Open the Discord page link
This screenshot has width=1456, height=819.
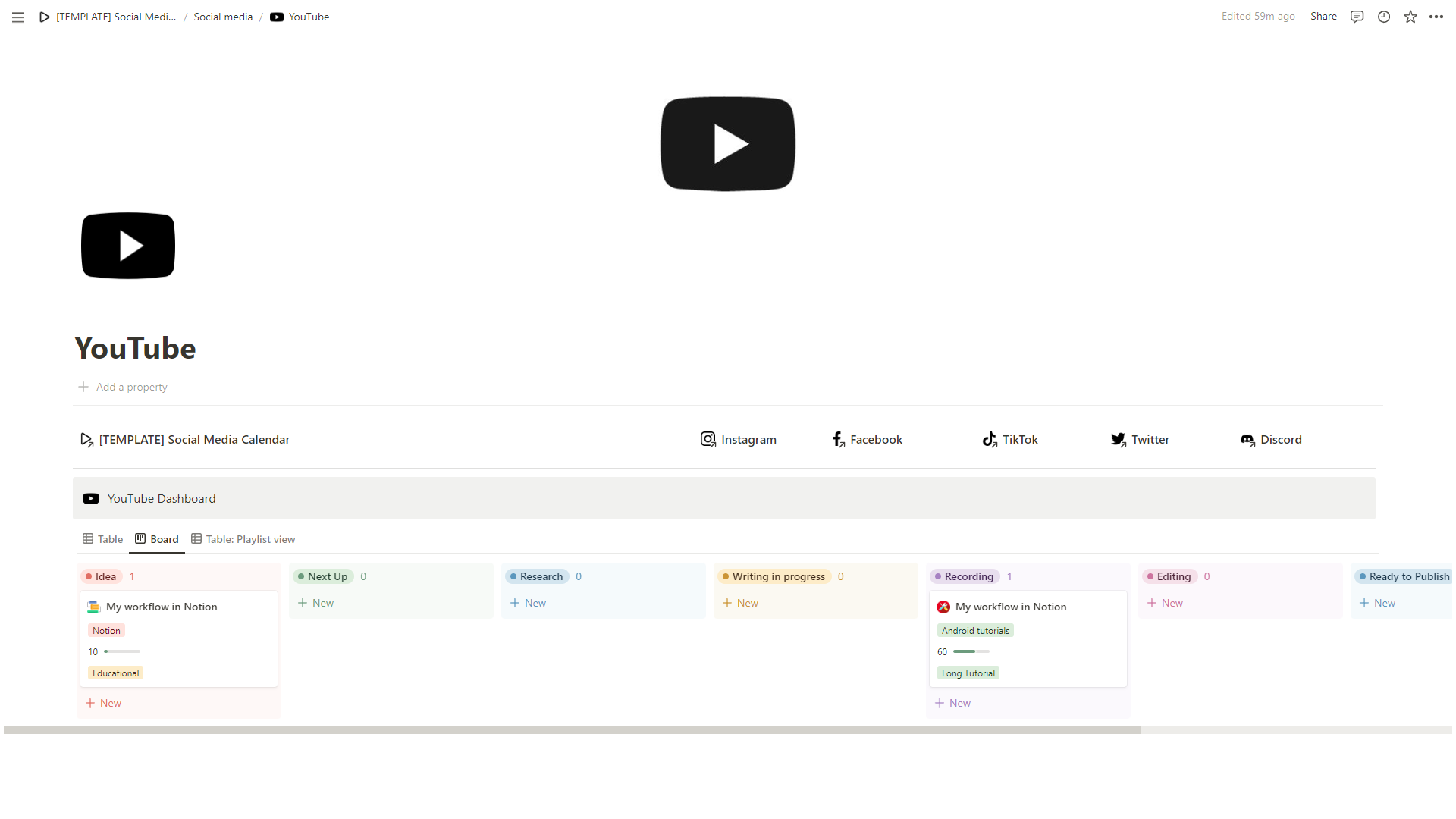coord(1281,439)
